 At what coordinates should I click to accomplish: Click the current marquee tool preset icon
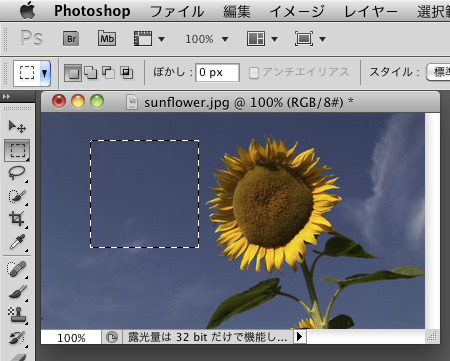tap(27, 73)
